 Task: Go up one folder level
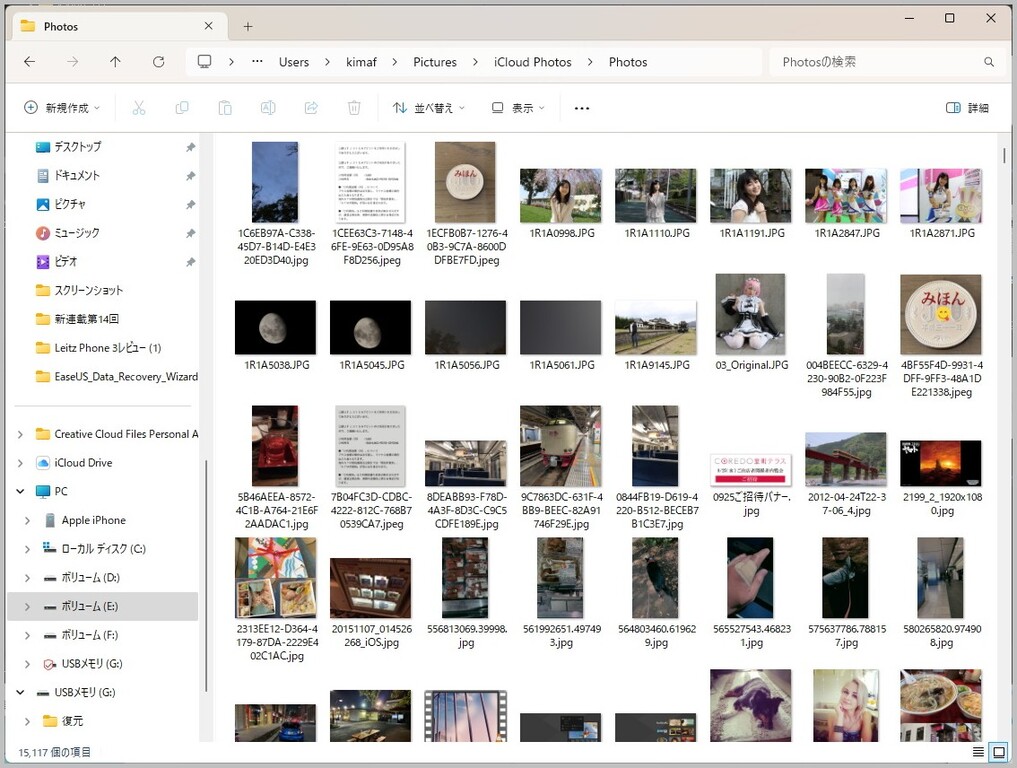tap(115, 62)
